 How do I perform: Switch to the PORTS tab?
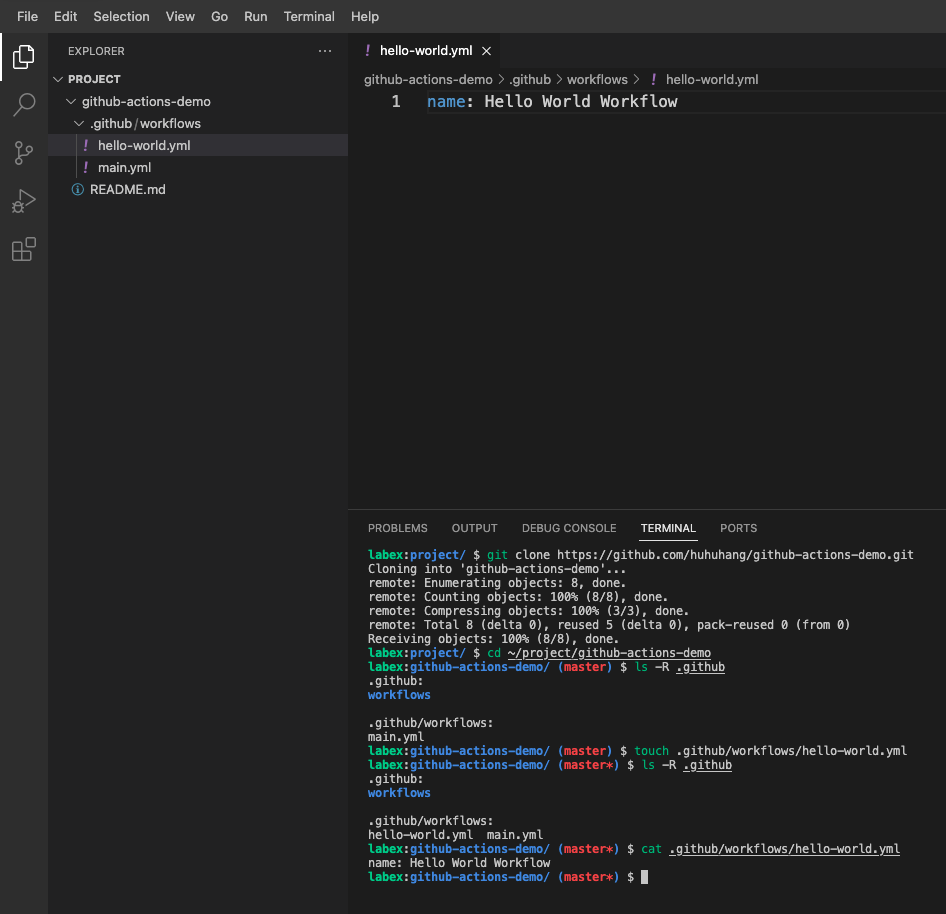click(x=738, y=528)
